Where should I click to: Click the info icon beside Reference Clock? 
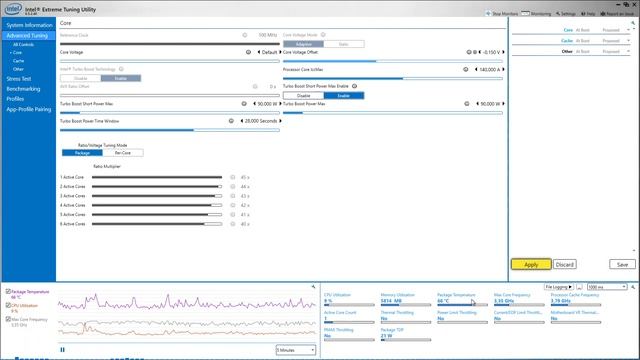pos(245,35)
